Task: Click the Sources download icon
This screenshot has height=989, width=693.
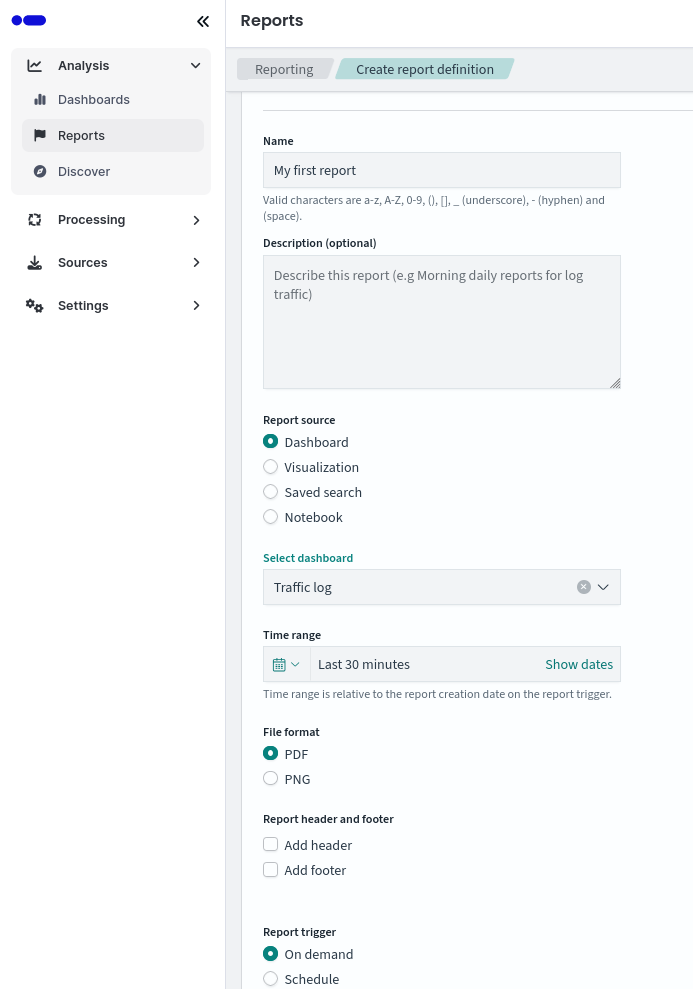Action: click(x=35, y=263)
